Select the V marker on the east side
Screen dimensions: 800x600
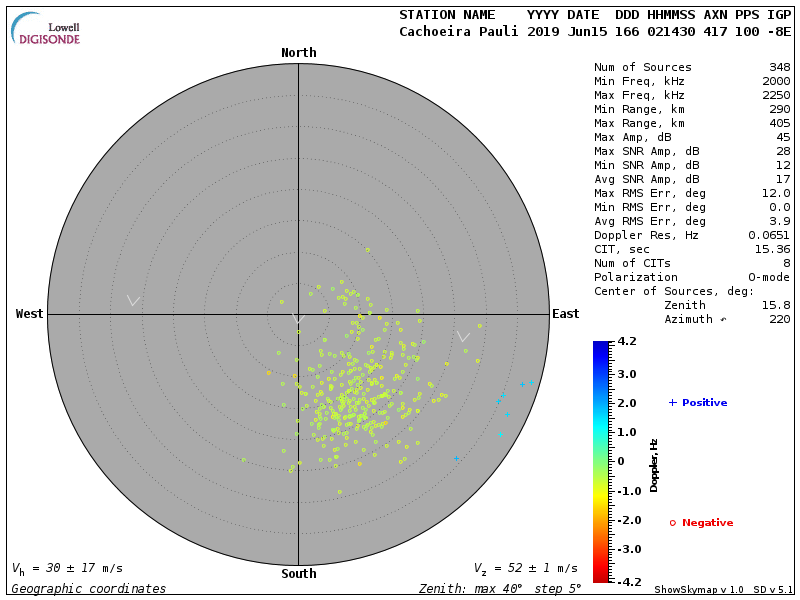coord(464,337)
